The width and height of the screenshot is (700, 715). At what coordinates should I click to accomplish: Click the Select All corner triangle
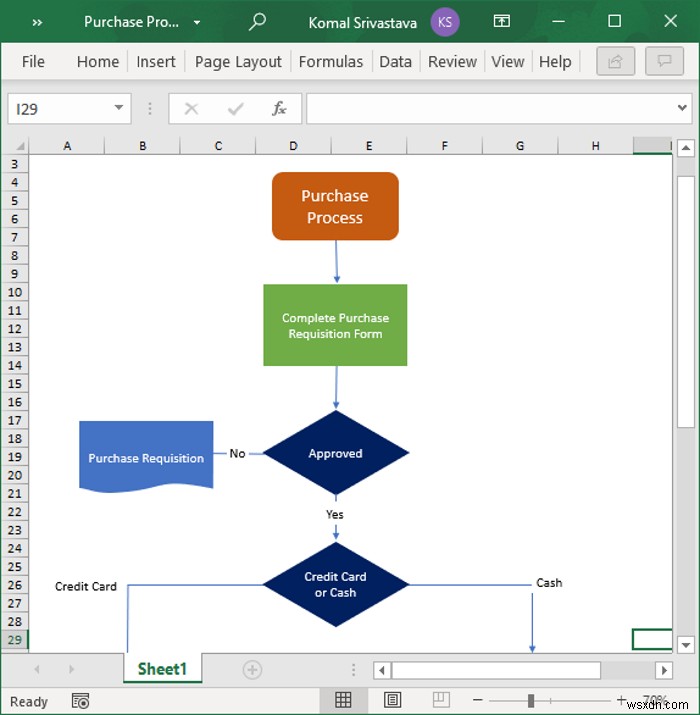pyautogui.click(x=20, y=146)
